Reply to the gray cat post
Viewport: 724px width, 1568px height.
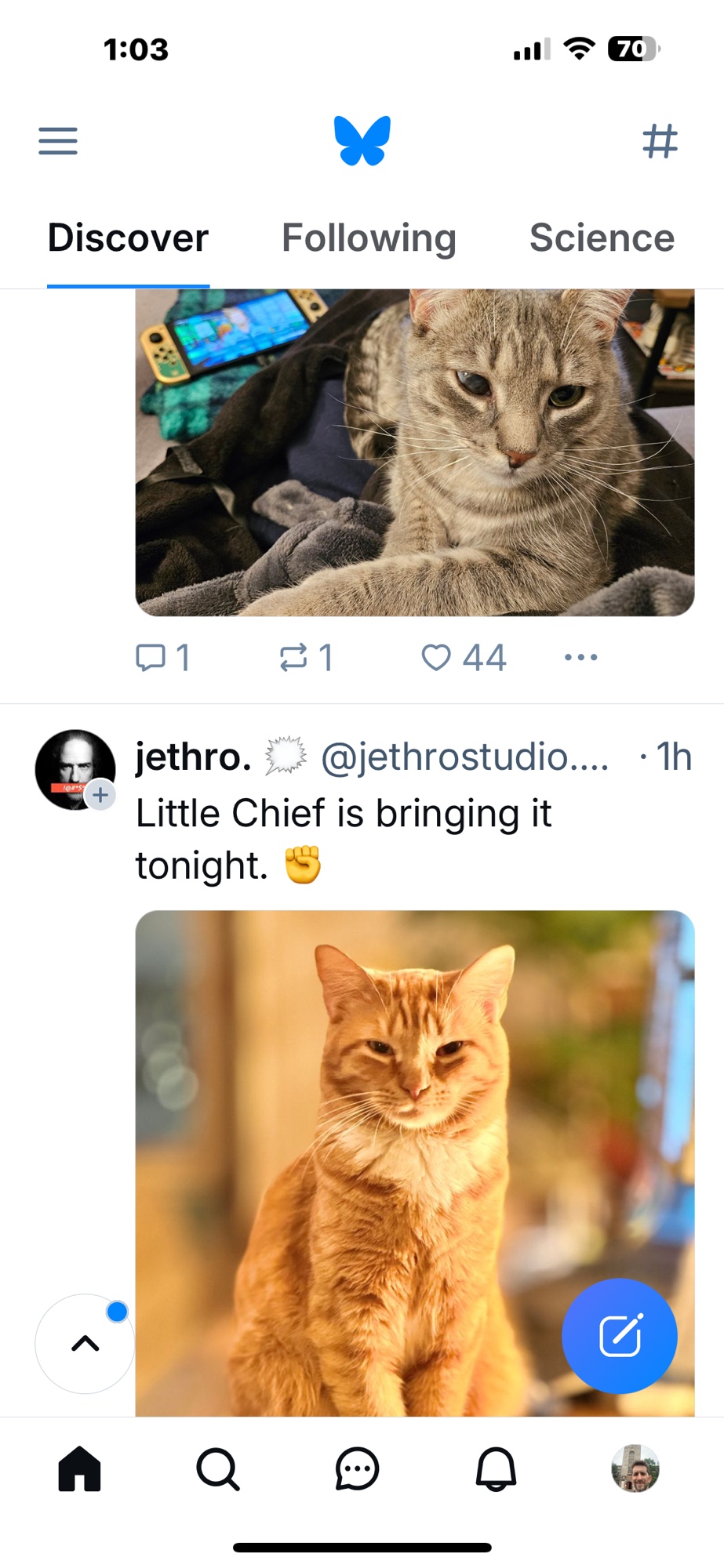[162, 658]
